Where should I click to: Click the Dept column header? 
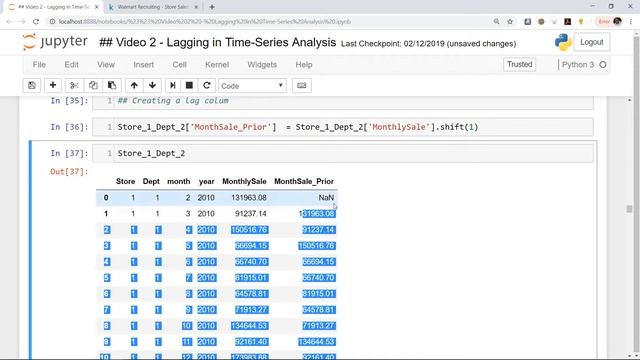click(x=151, y=181)
